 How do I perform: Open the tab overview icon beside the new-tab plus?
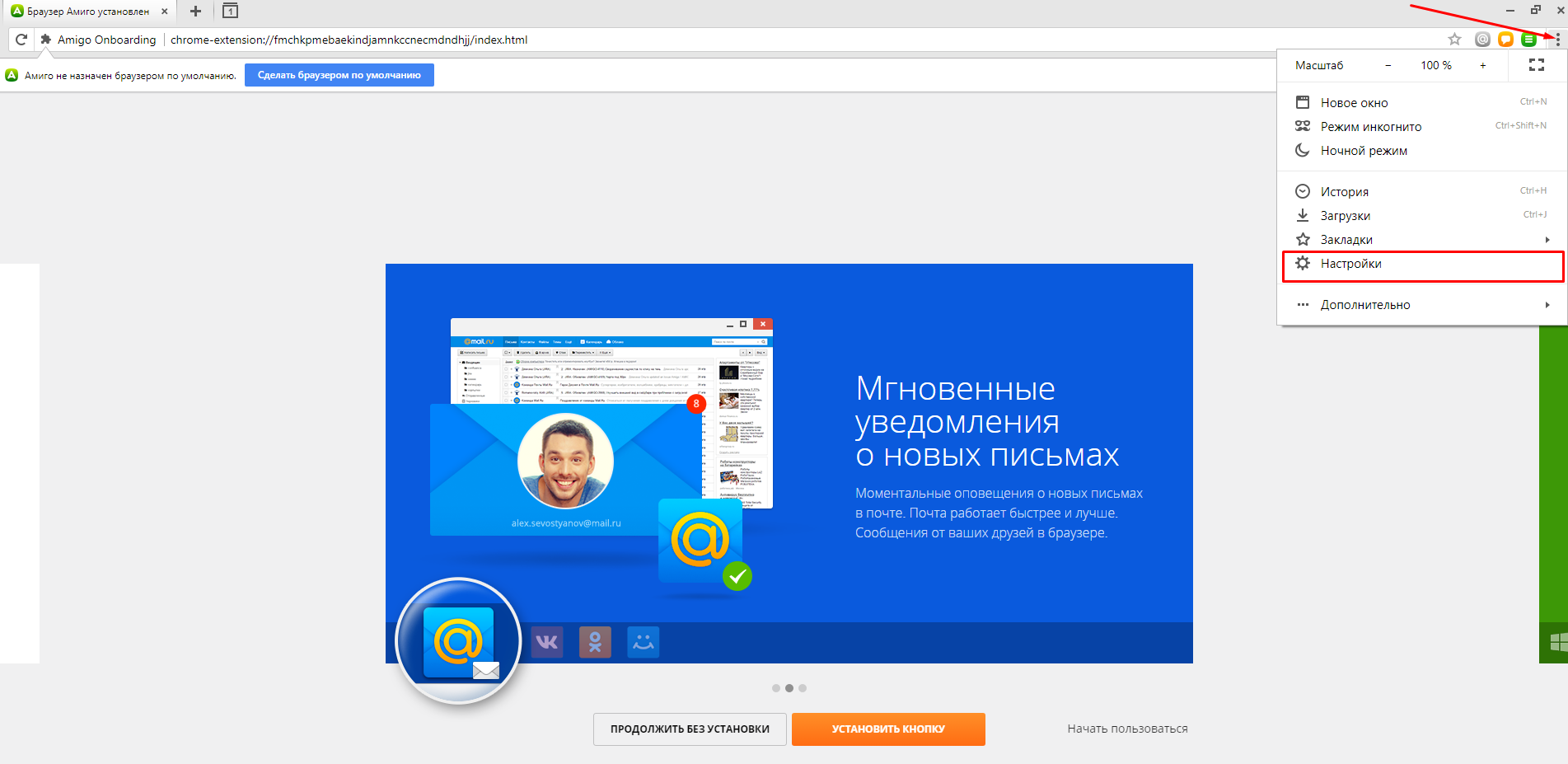tap(231, 12)
